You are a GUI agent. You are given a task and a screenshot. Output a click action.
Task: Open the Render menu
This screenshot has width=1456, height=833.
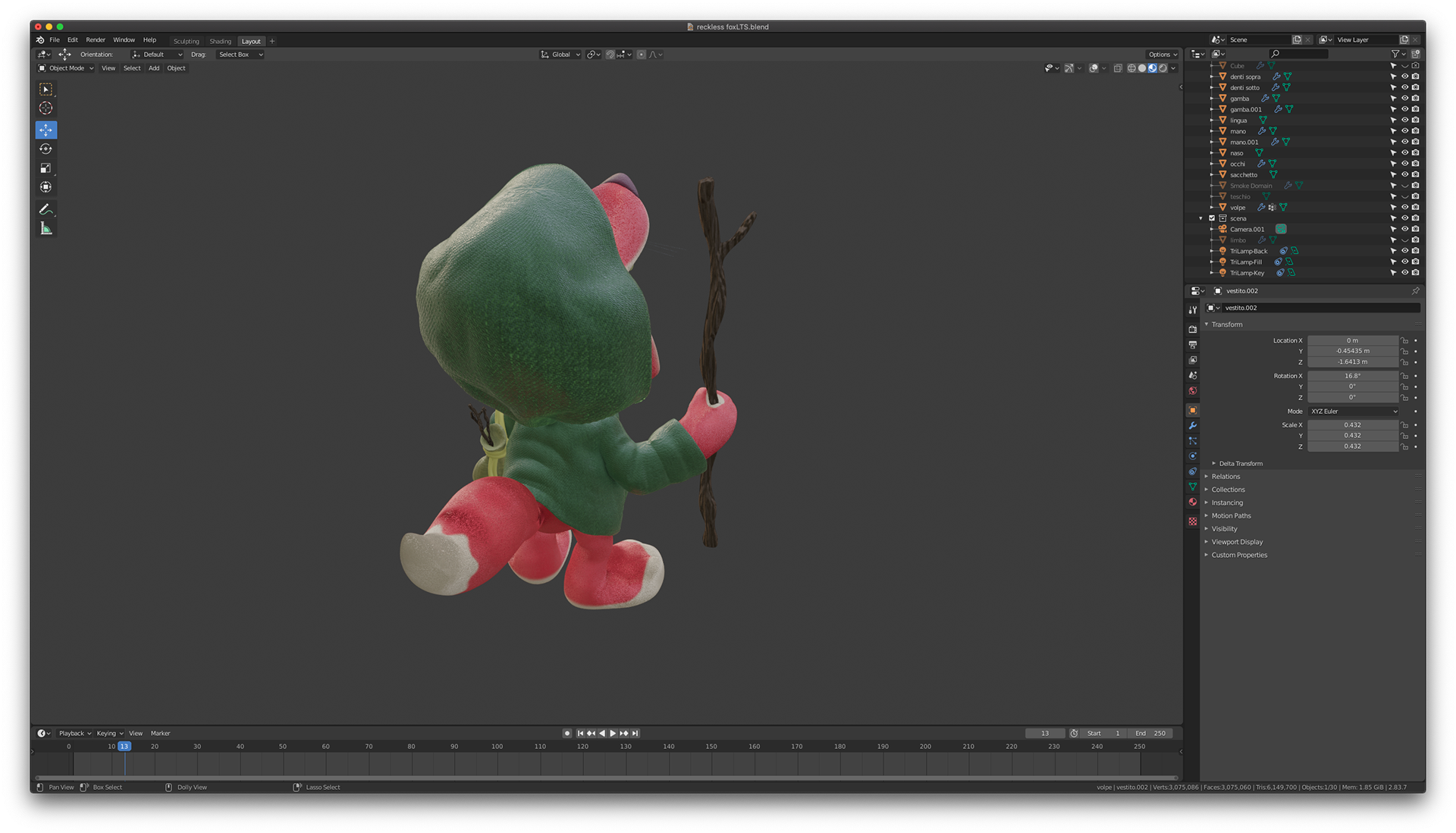pyautogui.click(x=96, y=40)
